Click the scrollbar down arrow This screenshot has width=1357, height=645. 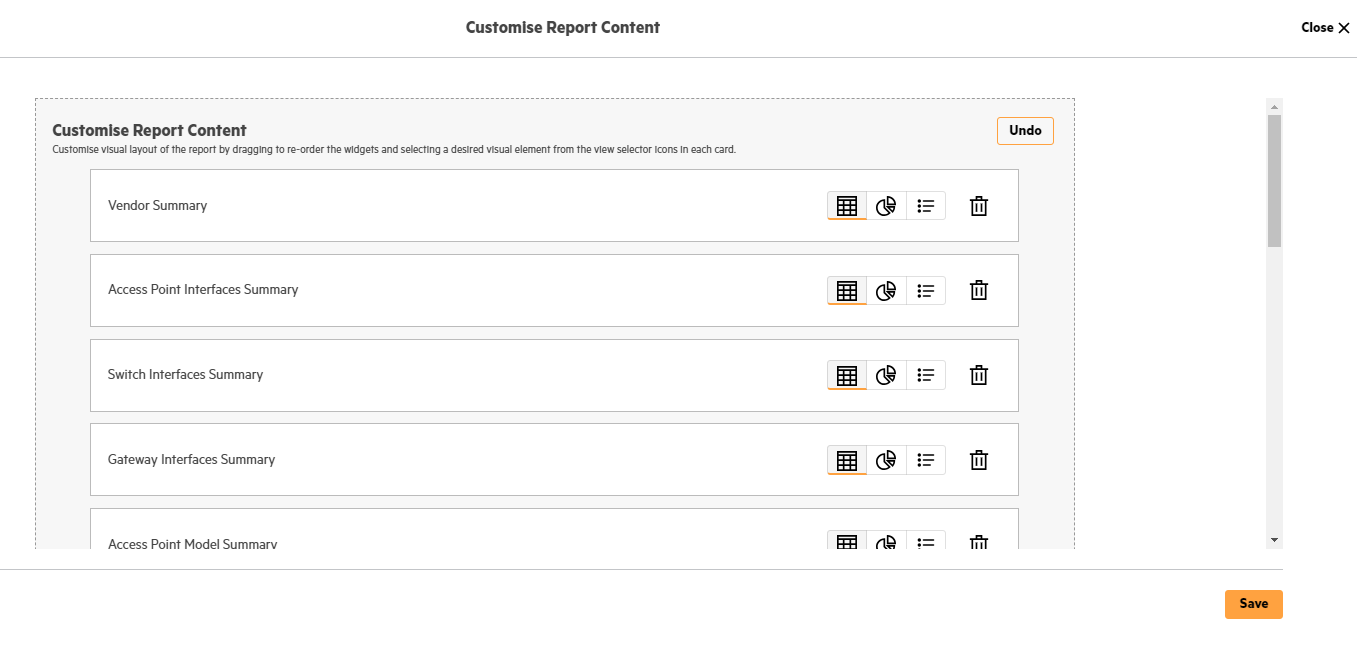(1274, 539)
